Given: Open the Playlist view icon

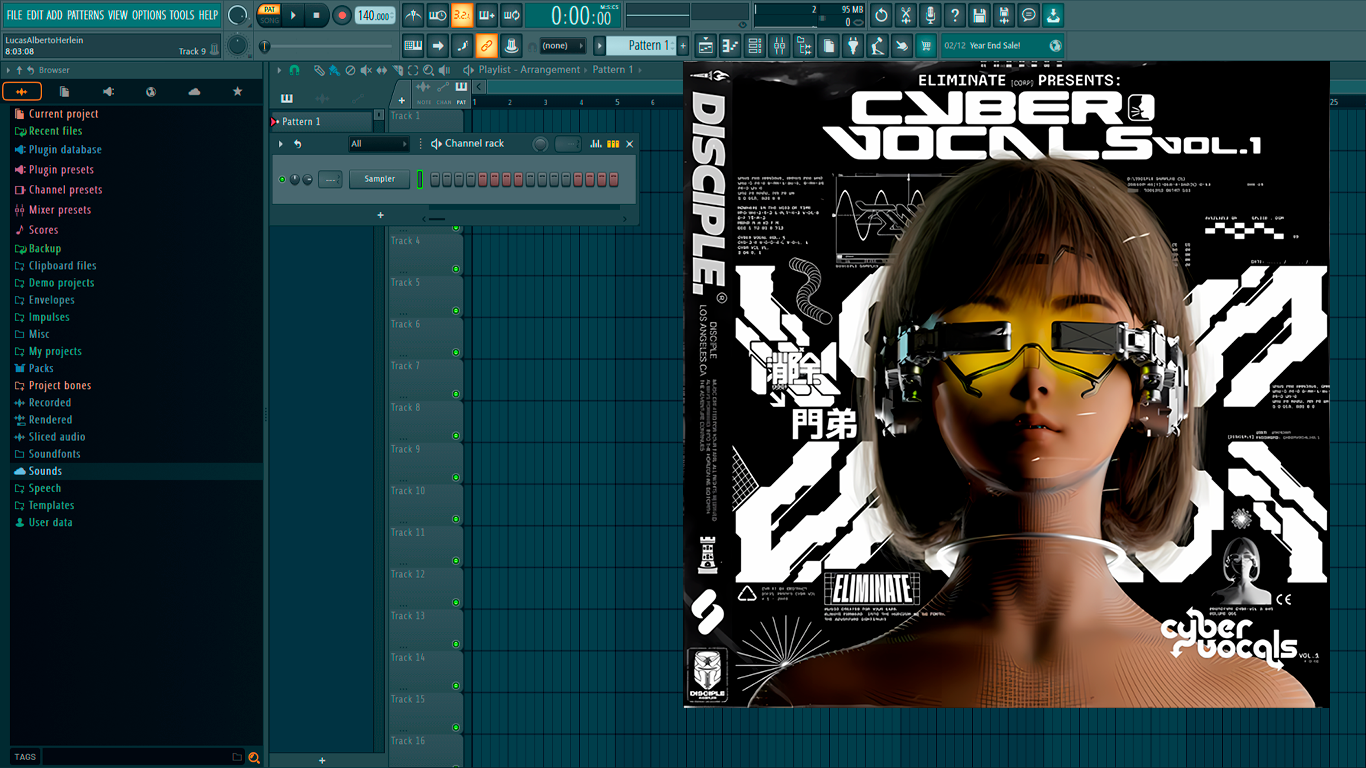Looking at the screenshot, I should 706,45.
